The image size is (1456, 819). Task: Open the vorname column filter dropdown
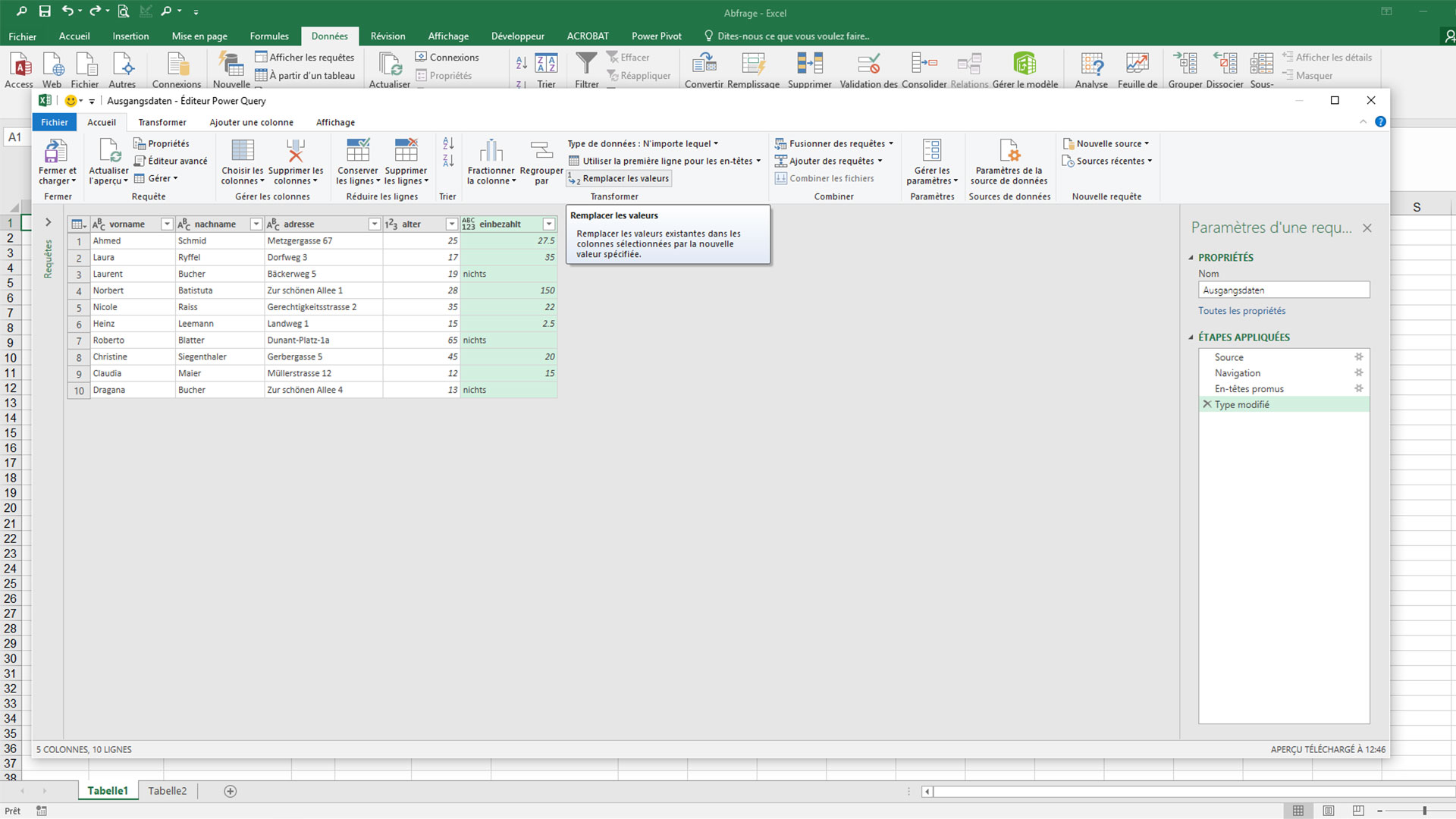tap(168, 224)
